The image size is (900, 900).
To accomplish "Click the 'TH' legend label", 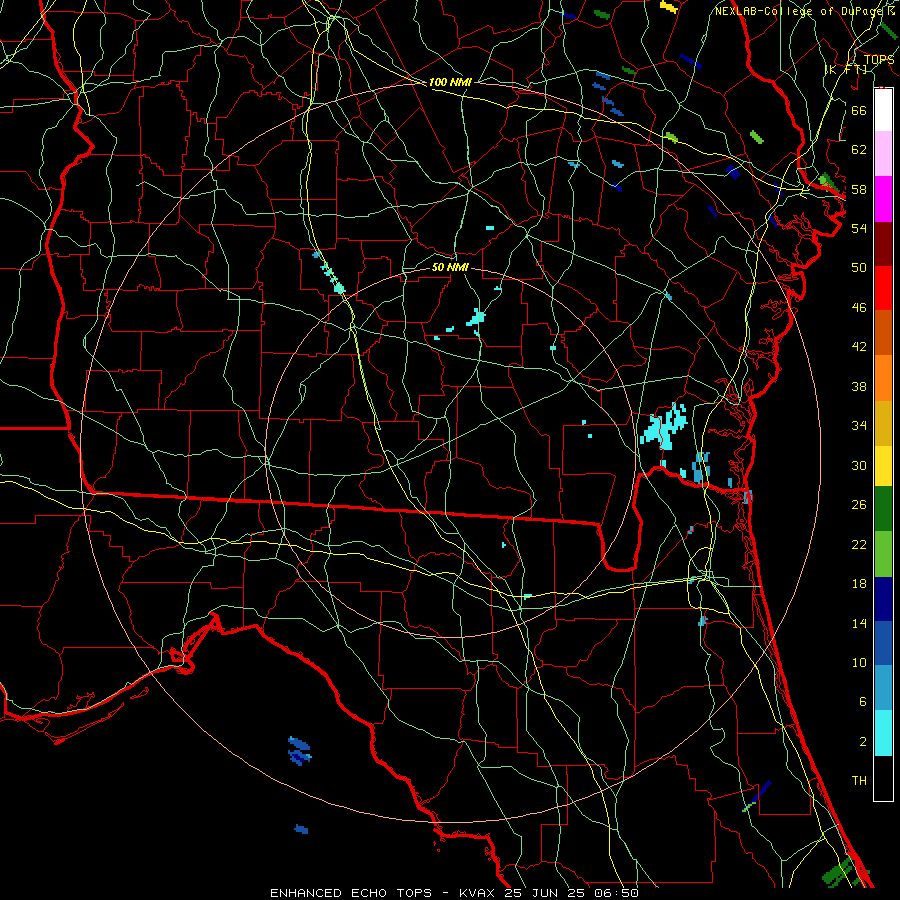I will pos(859,781).
